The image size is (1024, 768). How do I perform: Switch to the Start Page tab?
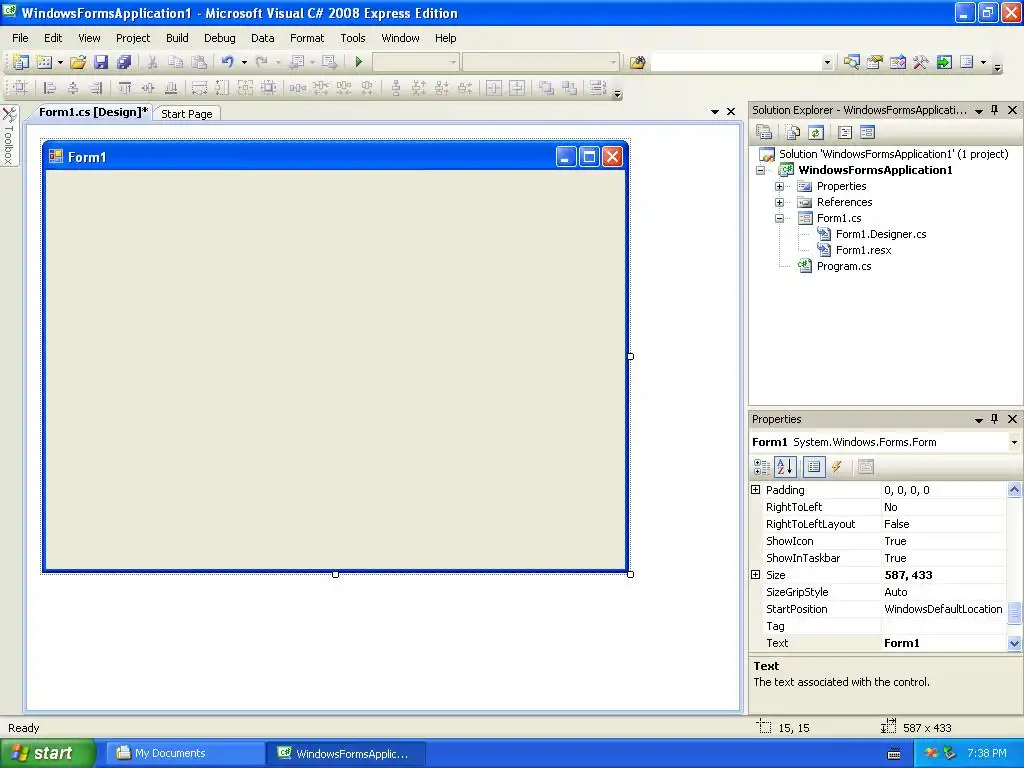(187, 114)
